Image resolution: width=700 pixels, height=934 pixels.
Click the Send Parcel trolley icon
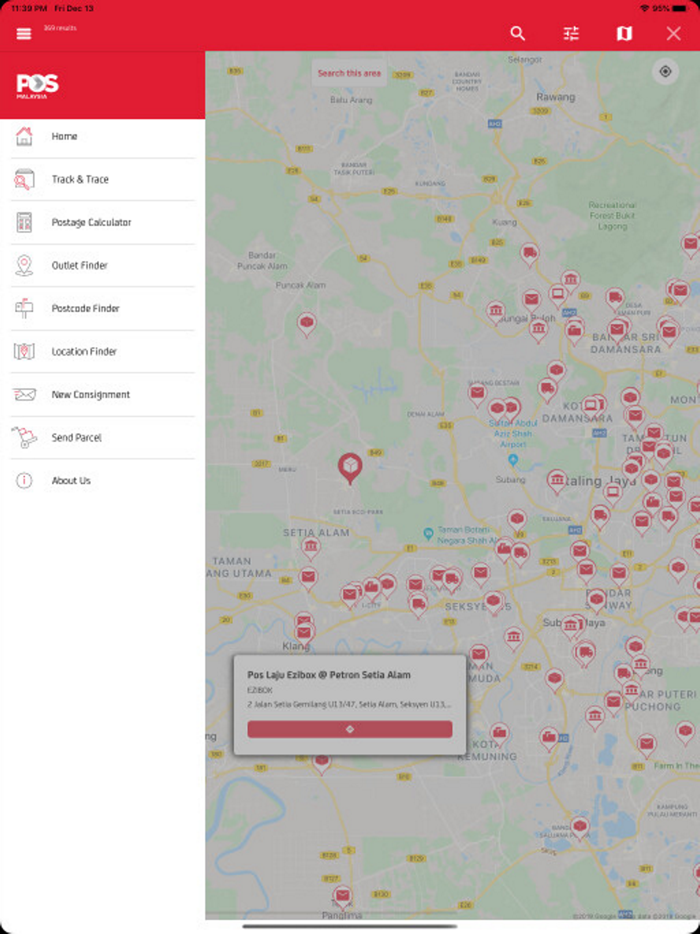(x=24, y=437)
